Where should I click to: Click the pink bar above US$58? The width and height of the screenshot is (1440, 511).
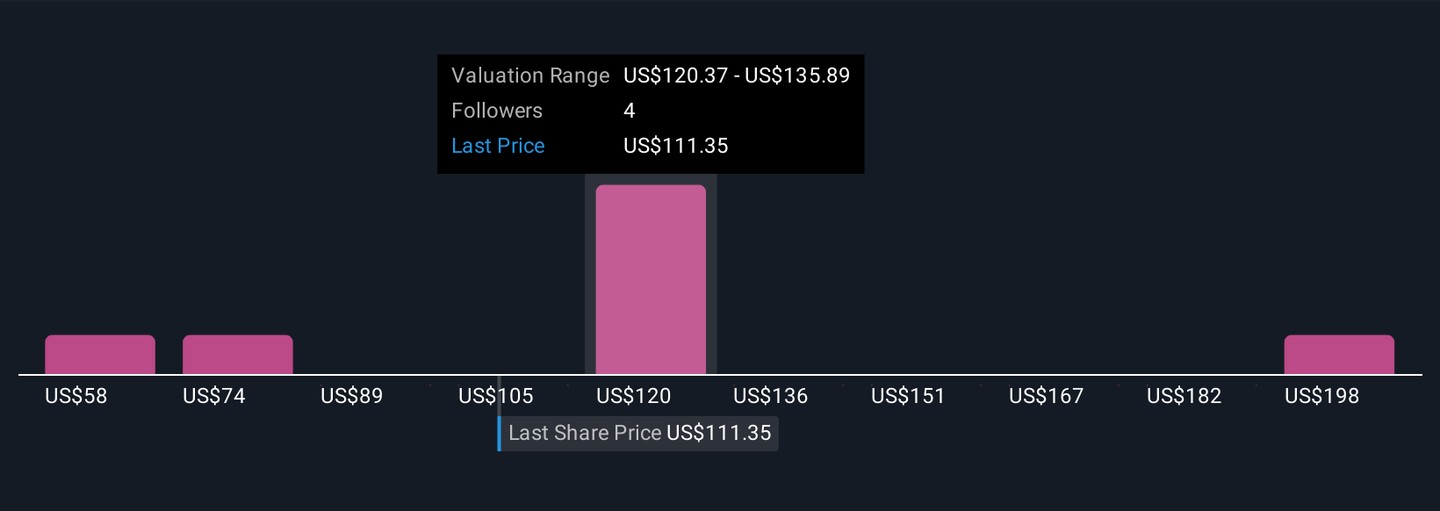point(100,354)
